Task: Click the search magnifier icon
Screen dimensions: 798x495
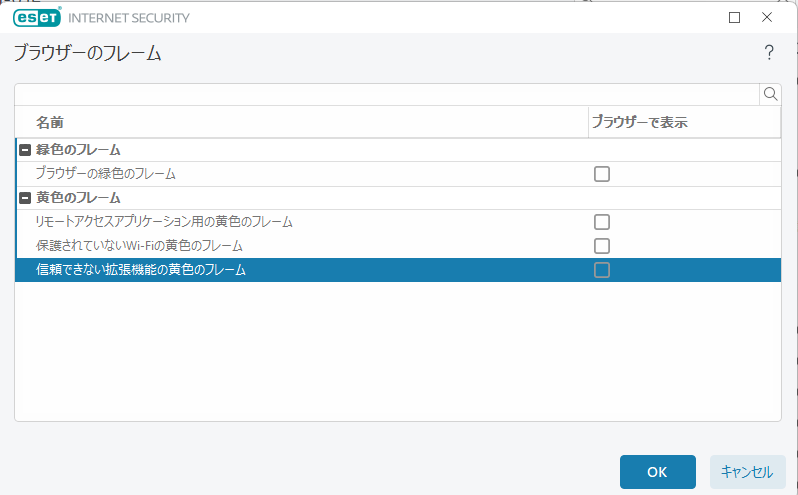Action: (770, 94)
